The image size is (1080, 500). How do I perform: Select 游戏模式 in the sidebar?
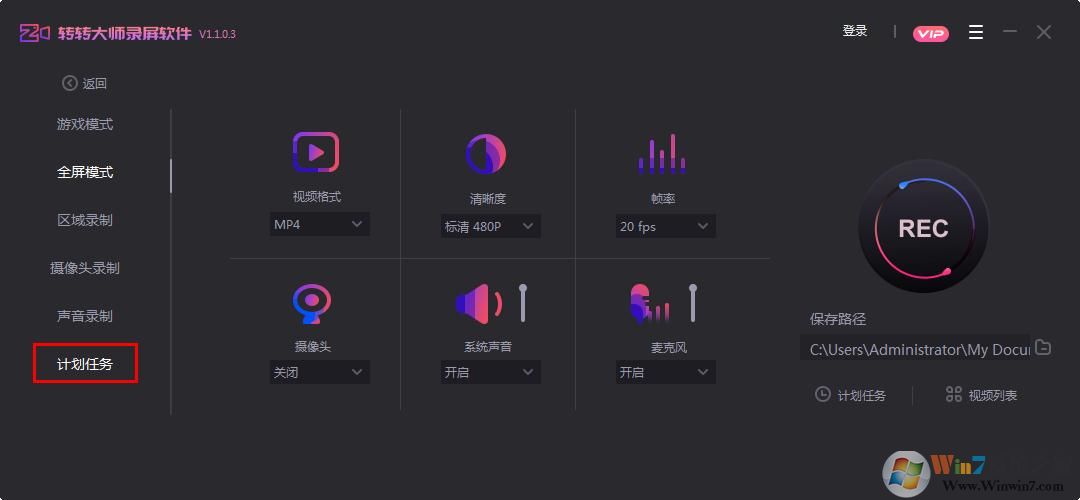pos(85,125)
